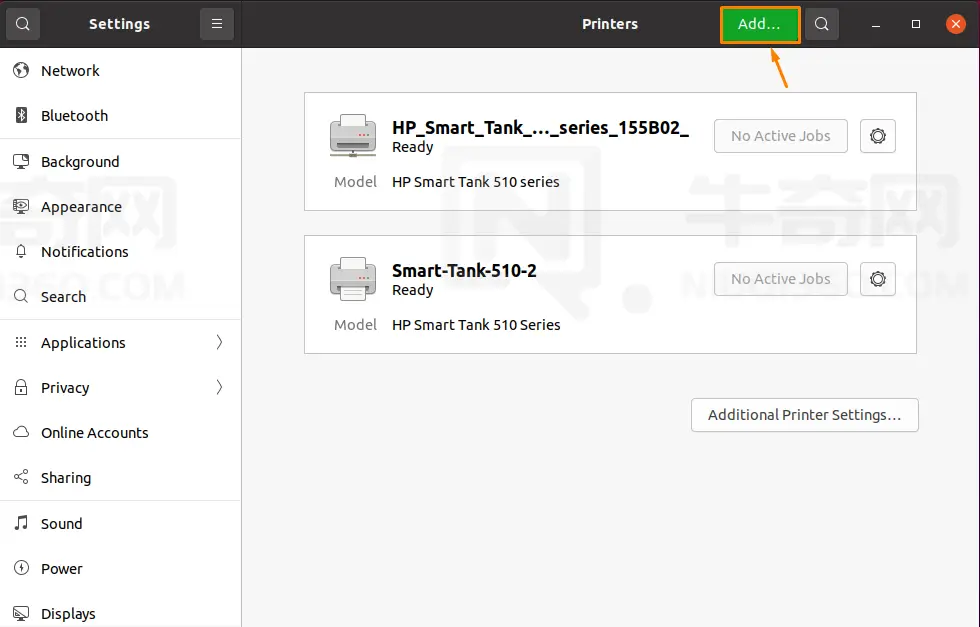Click the Network globe icon
Viewport: 980px width, 627px height.
click(21, 70)
